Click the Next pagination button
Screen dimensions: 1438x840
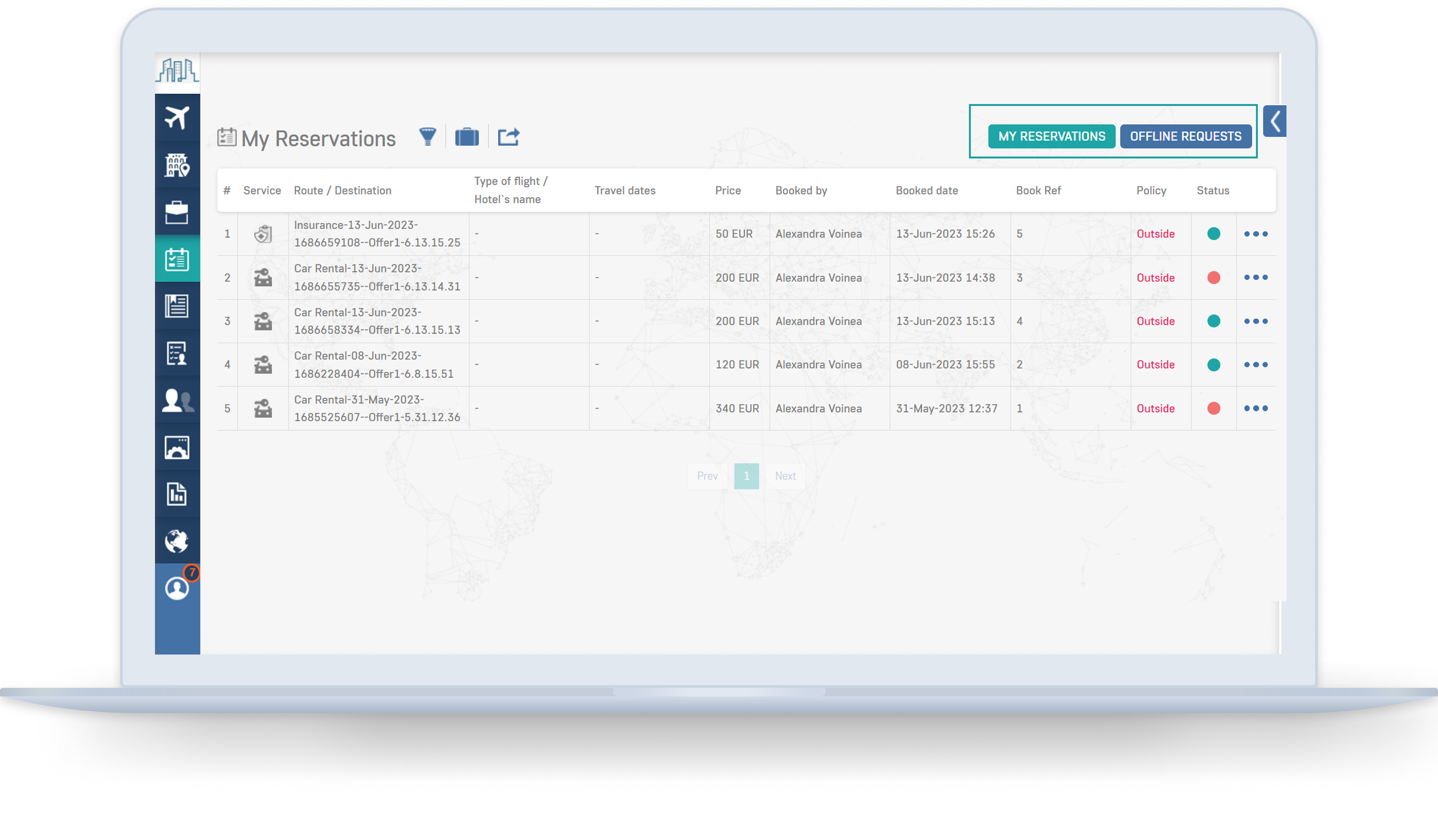tap(785, 476)
